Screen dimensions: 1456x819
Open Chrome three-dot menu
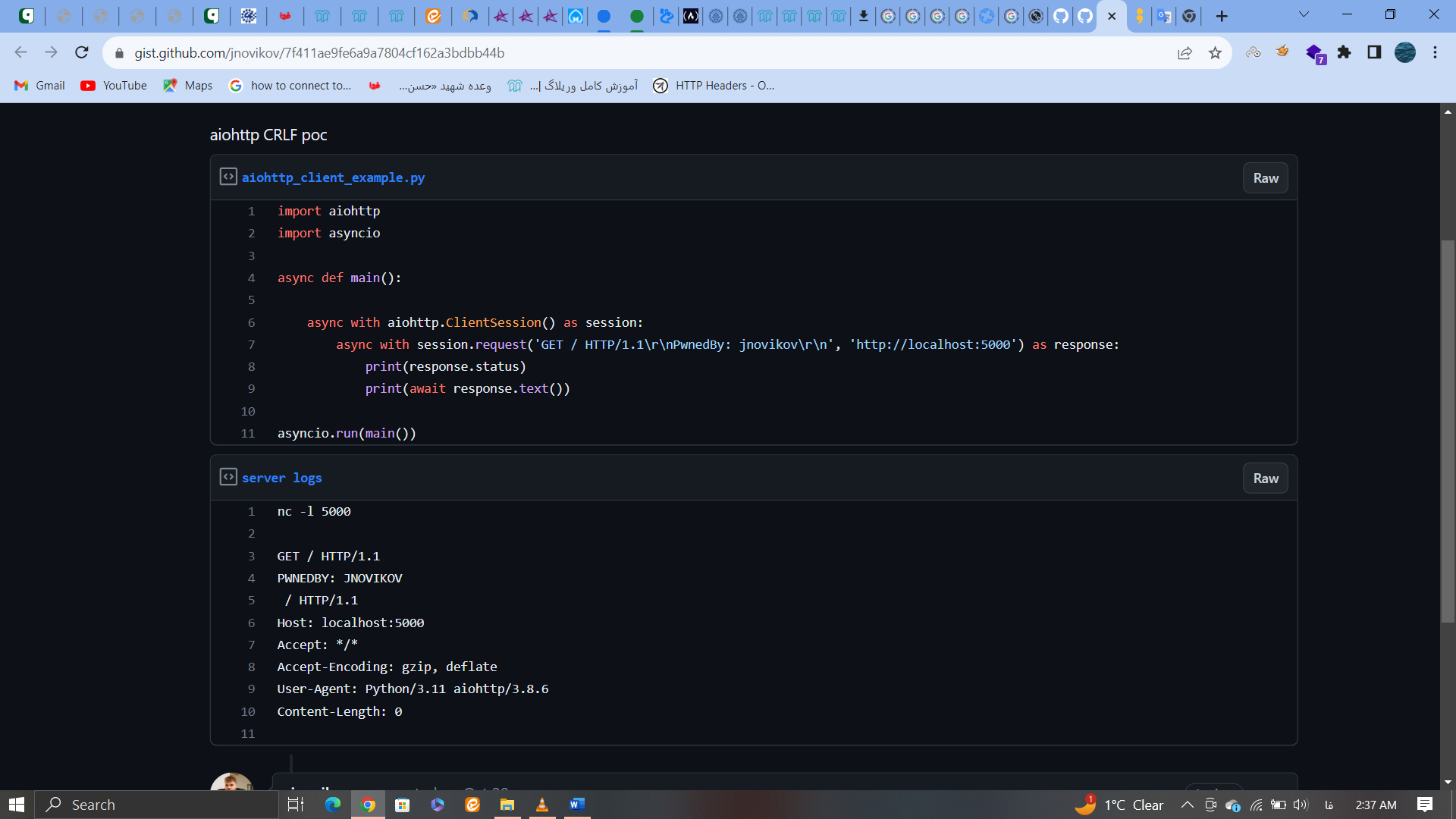coord(1435,52)
